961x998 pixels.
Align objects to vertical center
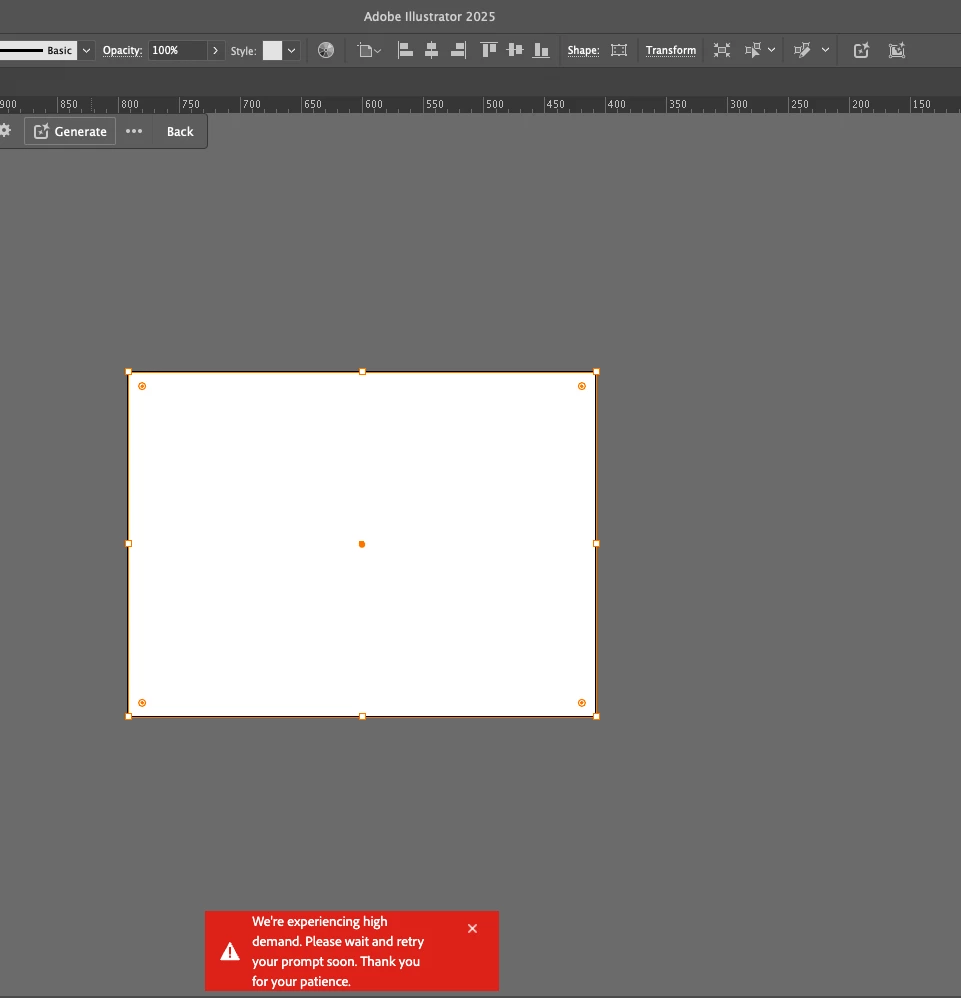515,50
